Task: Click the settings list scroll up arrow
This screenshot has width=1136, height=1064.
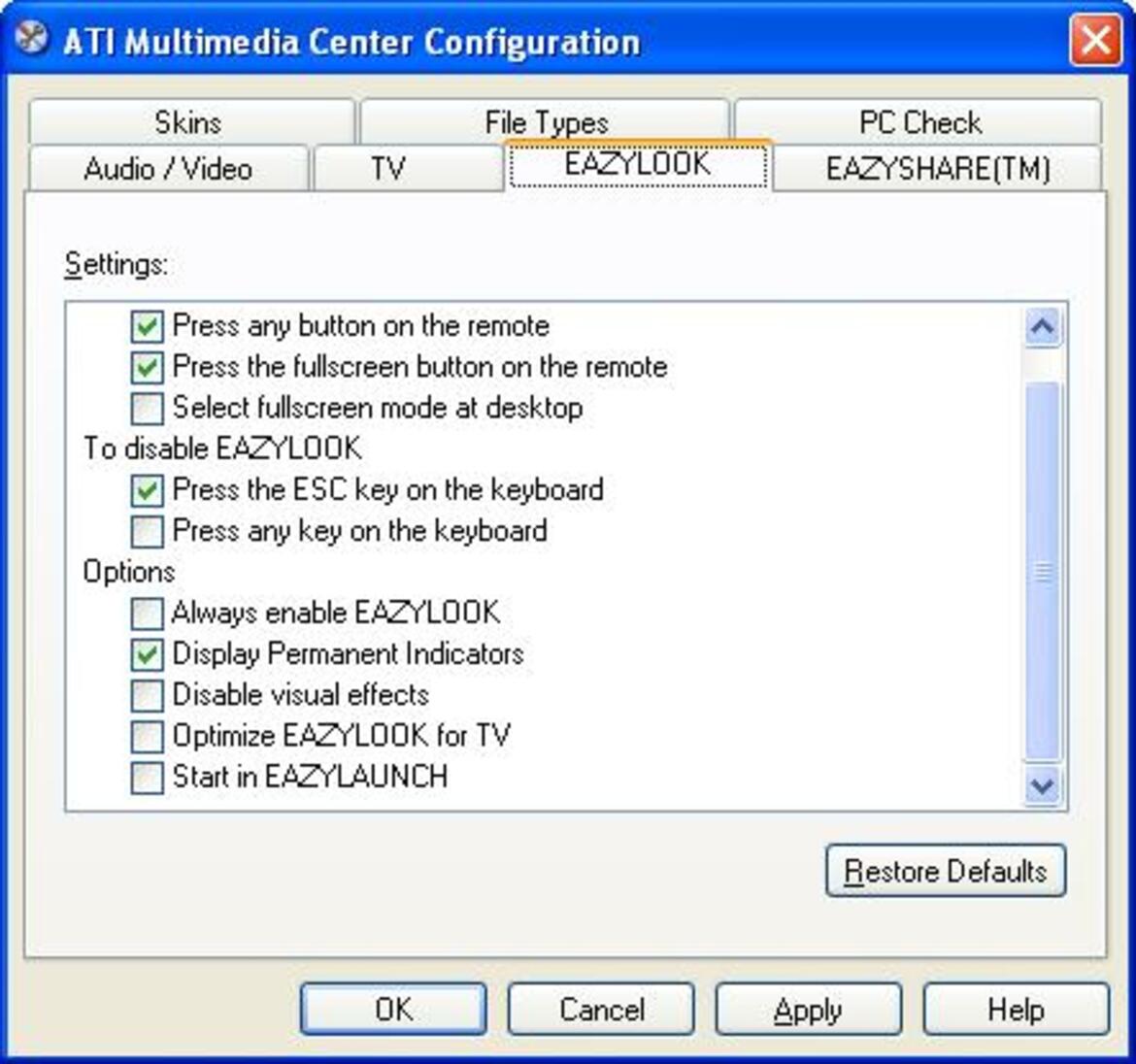Action: (1043, 327)
